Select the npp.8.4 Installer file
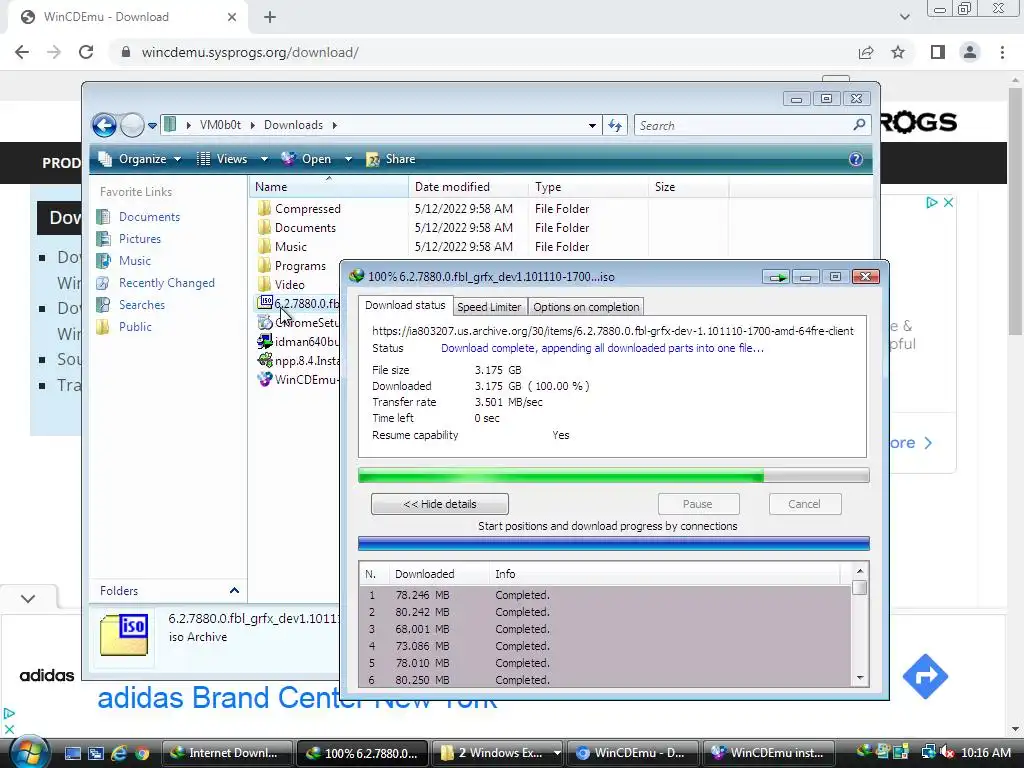1024x768 pixels. pos(298,360)
